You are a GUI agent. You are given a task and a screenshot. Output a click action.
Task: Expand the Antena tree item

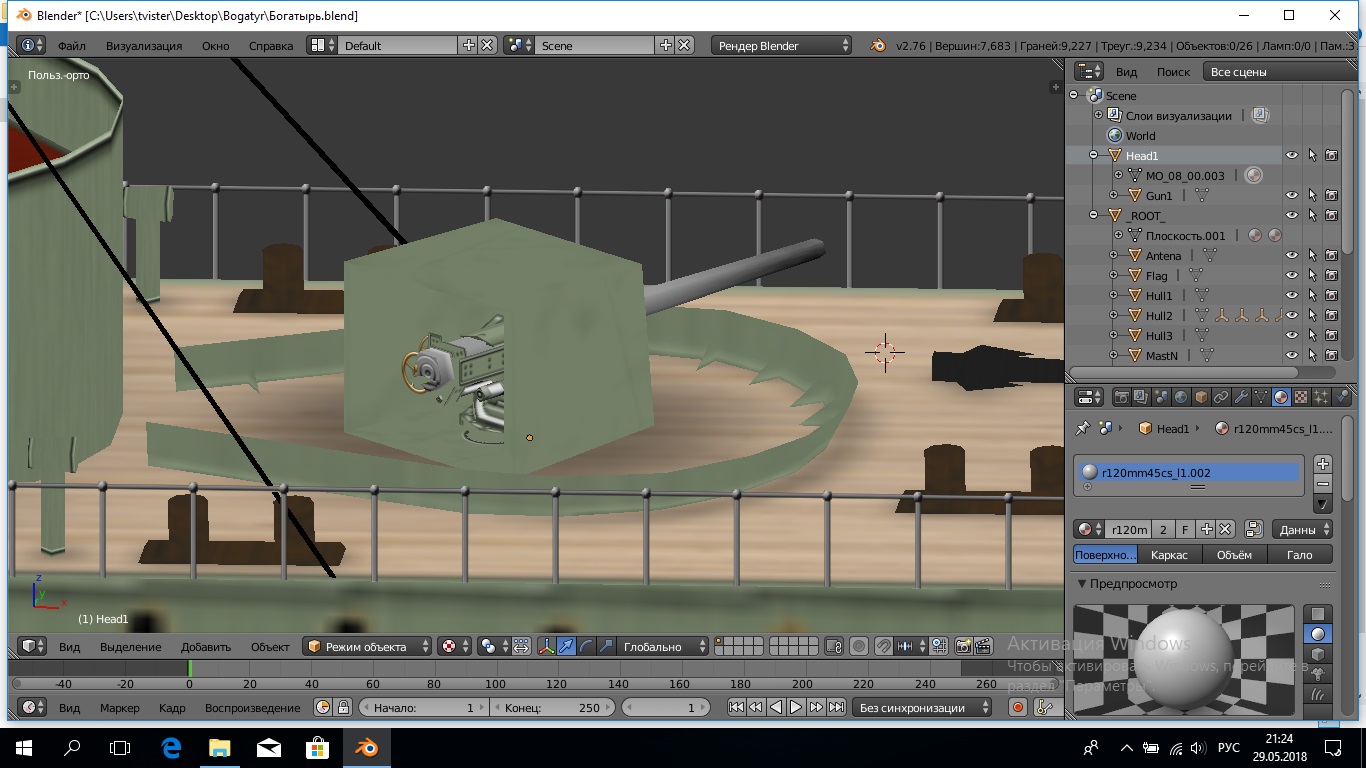(1113, 256)
